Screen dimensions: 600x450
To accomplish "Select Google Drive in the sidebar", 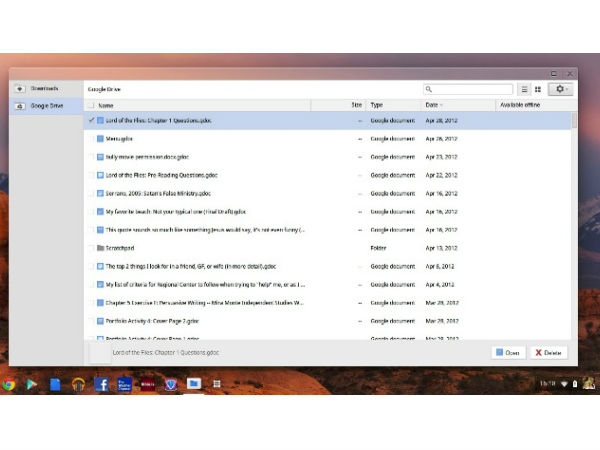I will [46, 104].
